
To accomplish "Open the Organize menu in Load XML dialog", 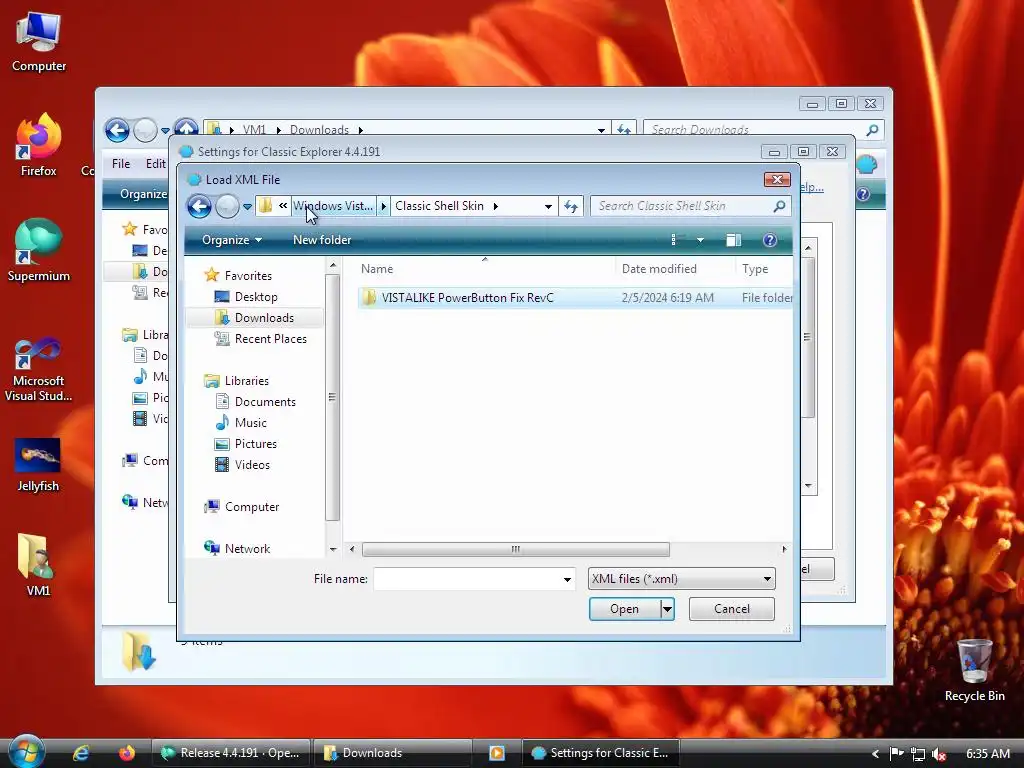I will pos(232,240).
